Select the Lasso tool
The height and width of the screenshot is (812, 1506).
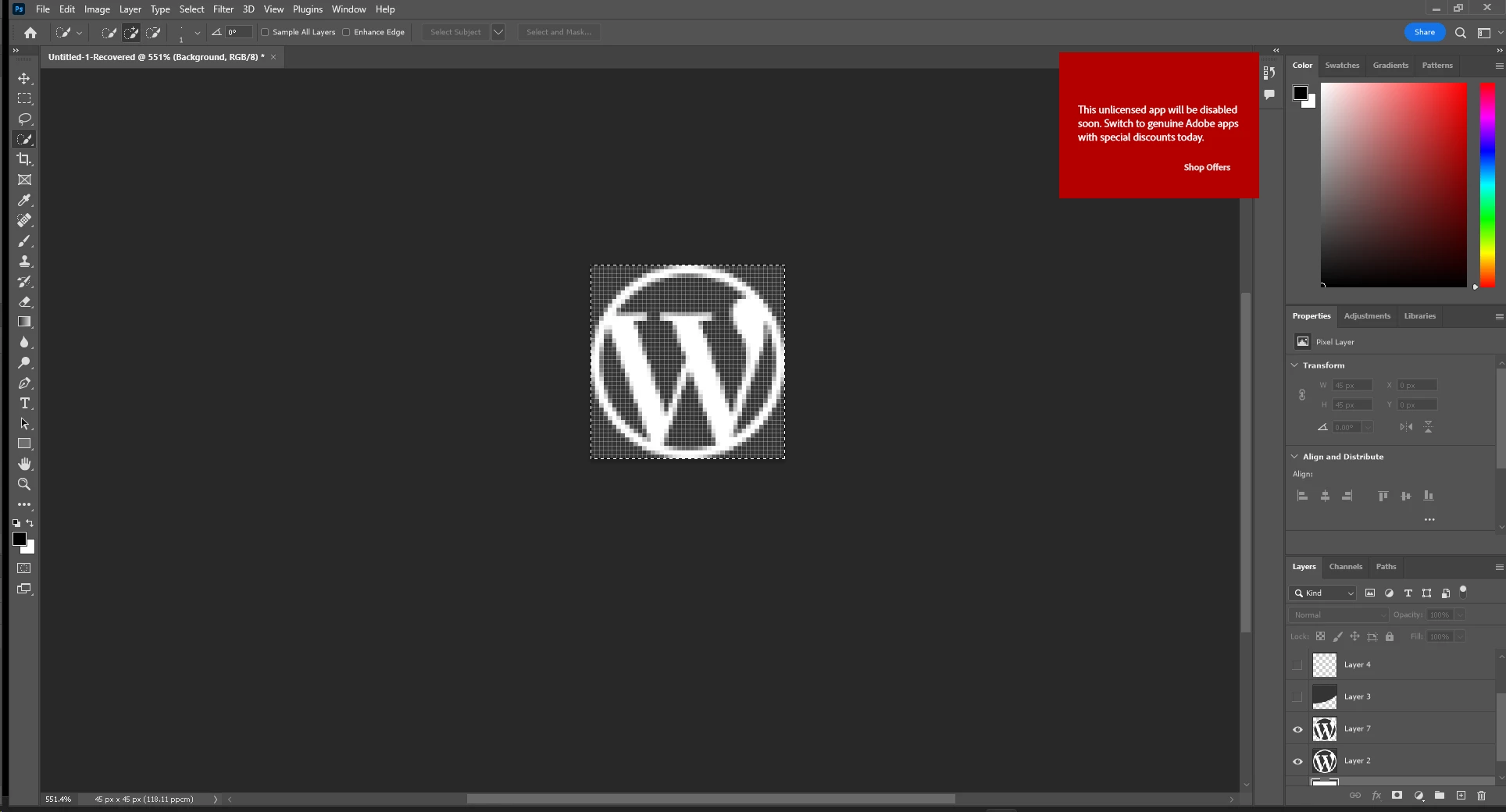tap(24, 119)
